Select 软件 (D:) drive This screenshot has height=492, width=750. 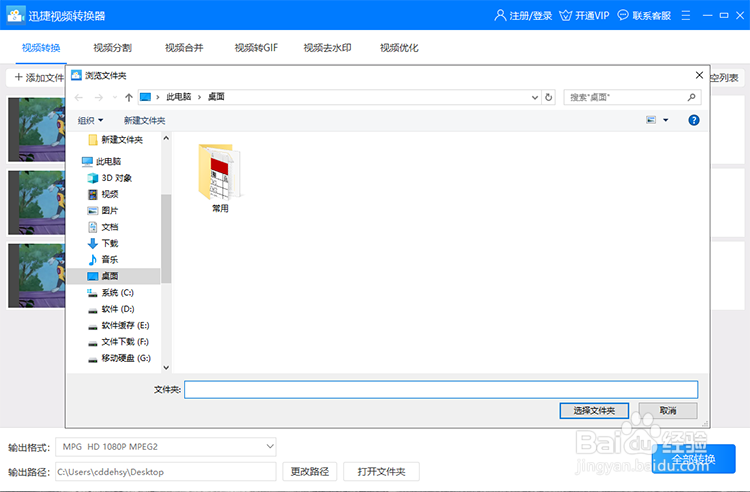pyautogui.click(x=111, y=309)
